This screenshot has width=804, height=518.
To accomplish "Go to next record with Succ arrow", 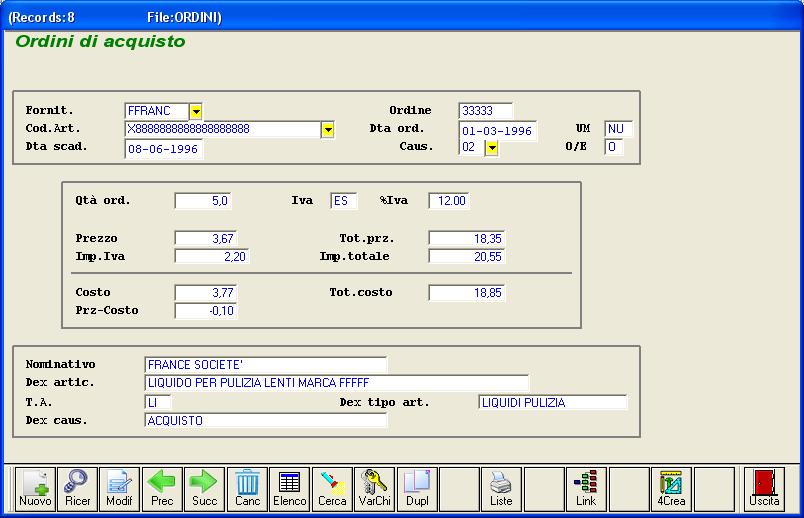I will tap(205, 489).
